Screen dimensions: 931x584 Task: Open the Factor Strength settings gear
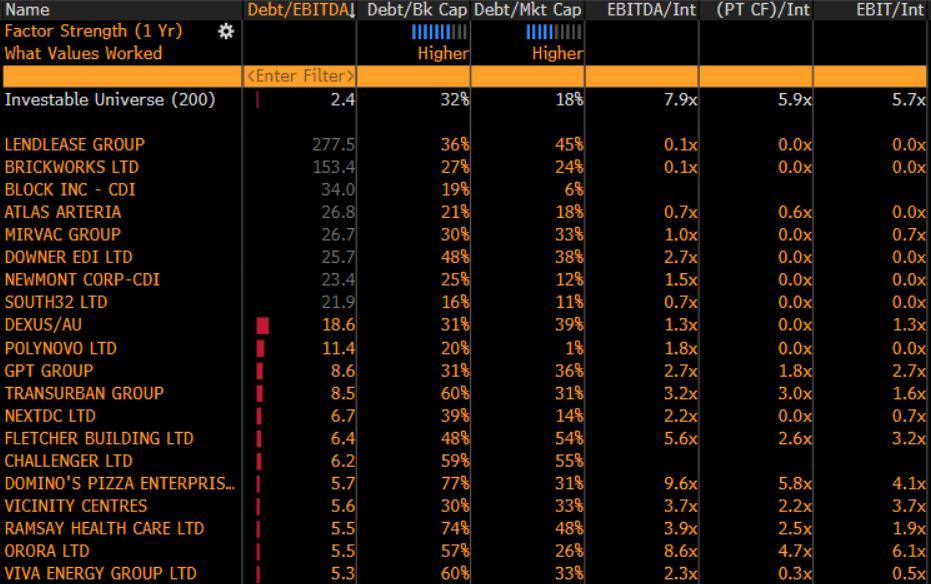(226, 31)
